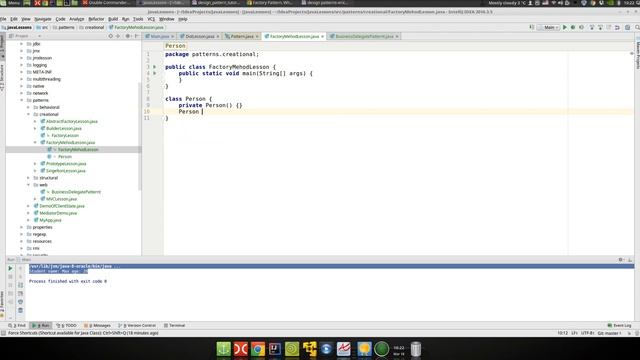Open Project Structure icon in top toolbar
This screenshot has width=640, height=360.
coord(627,27)
